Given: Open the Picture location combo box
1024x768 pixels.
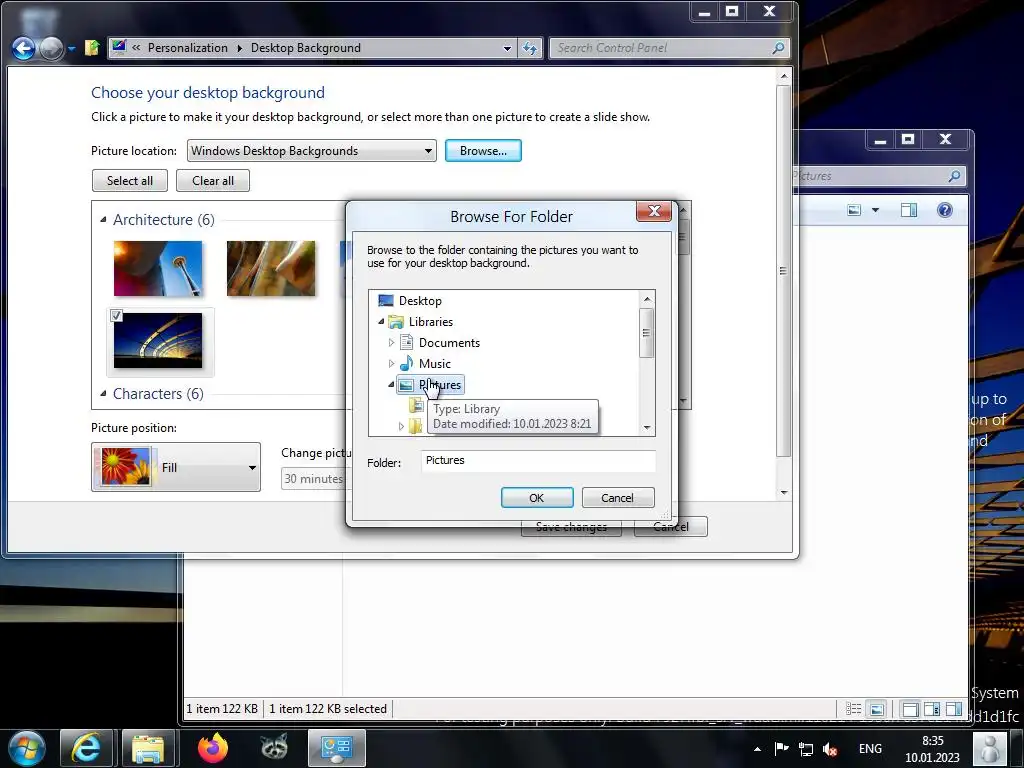Looking at the screenshot, I should click(x=312, y=151).
